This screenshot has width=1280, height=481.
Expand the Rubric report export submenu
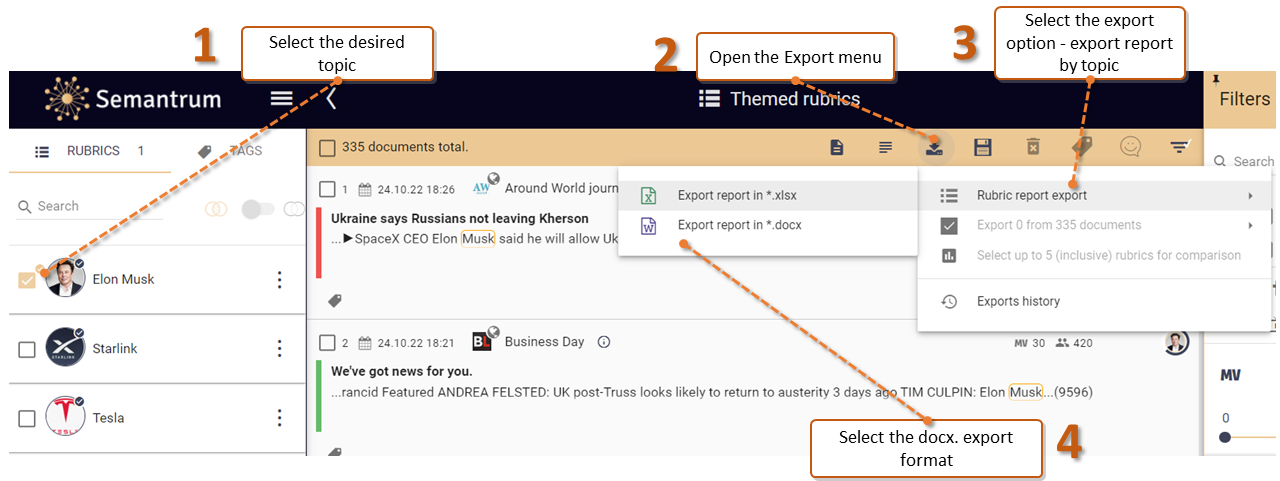coord(1031,196)
